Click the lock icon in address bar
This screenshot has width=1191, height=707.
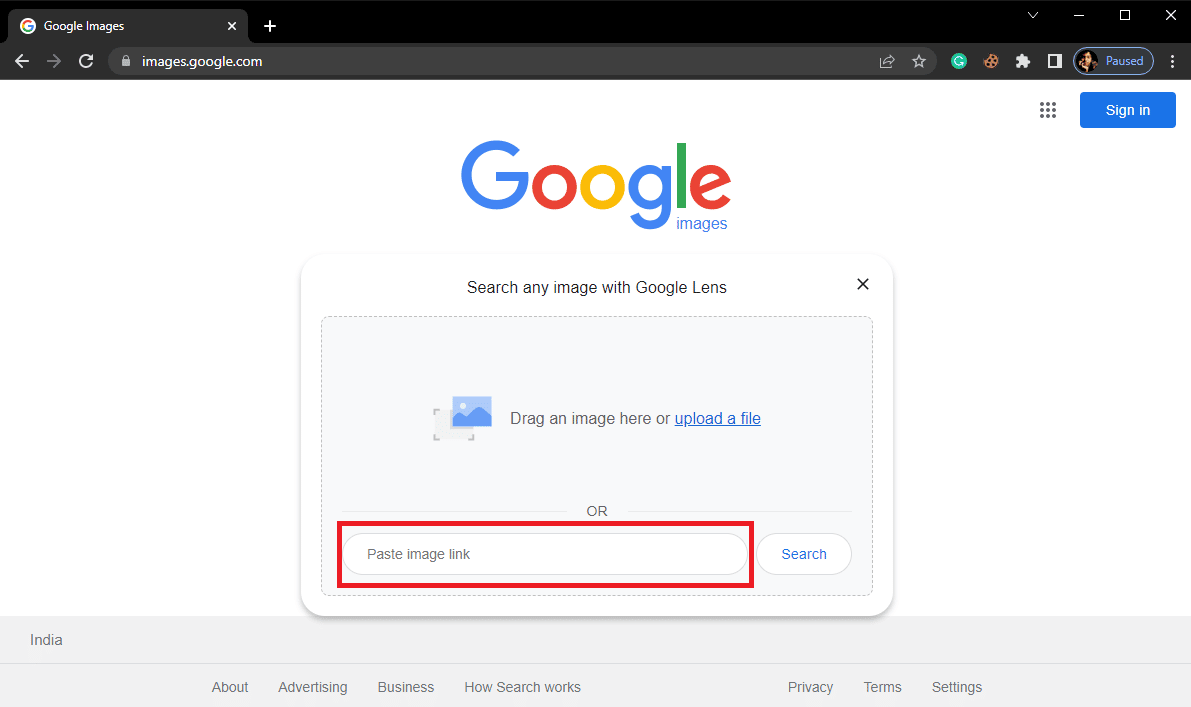(126, 62)
